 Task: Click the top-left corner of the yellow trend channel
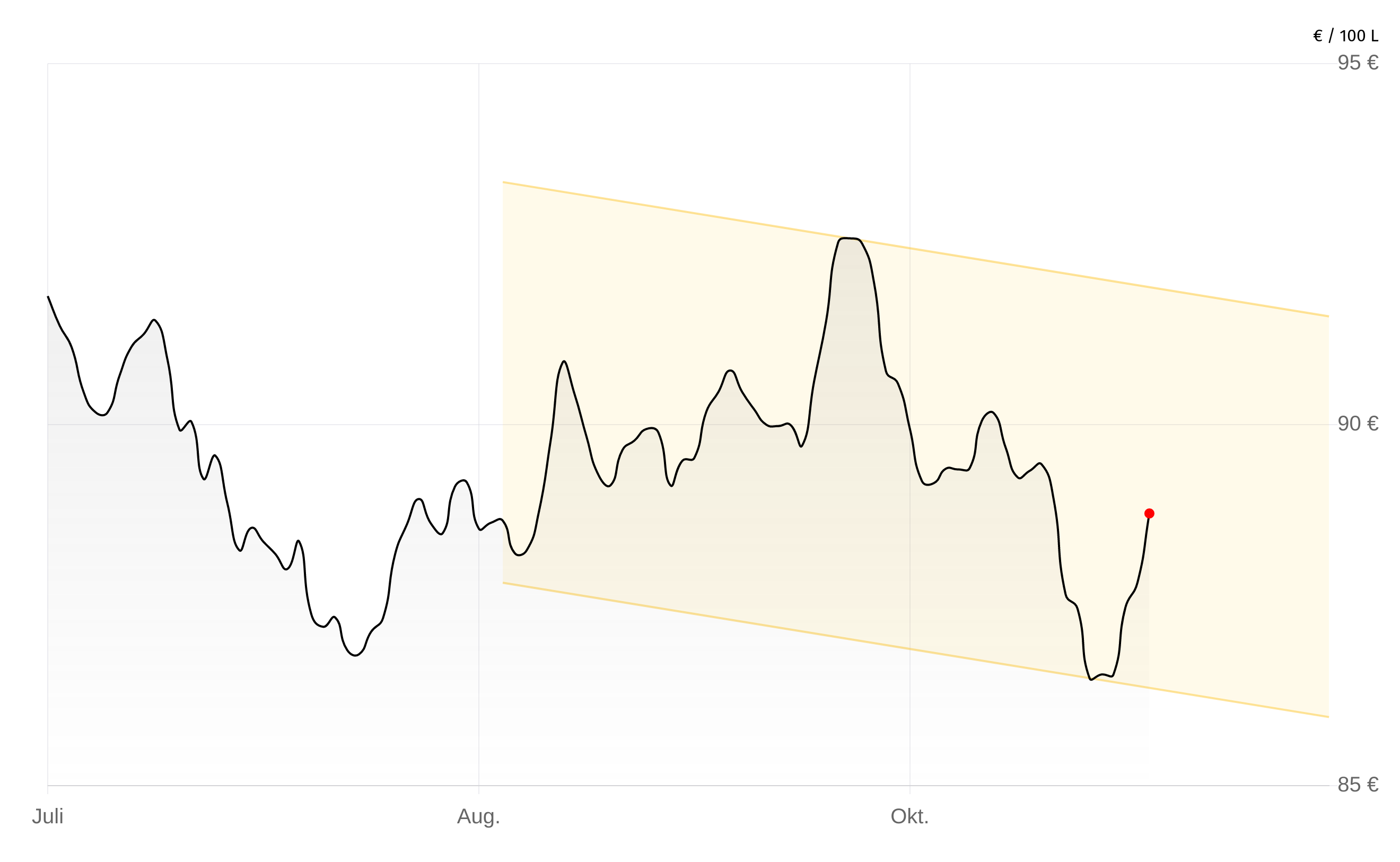tap(503, 182)
